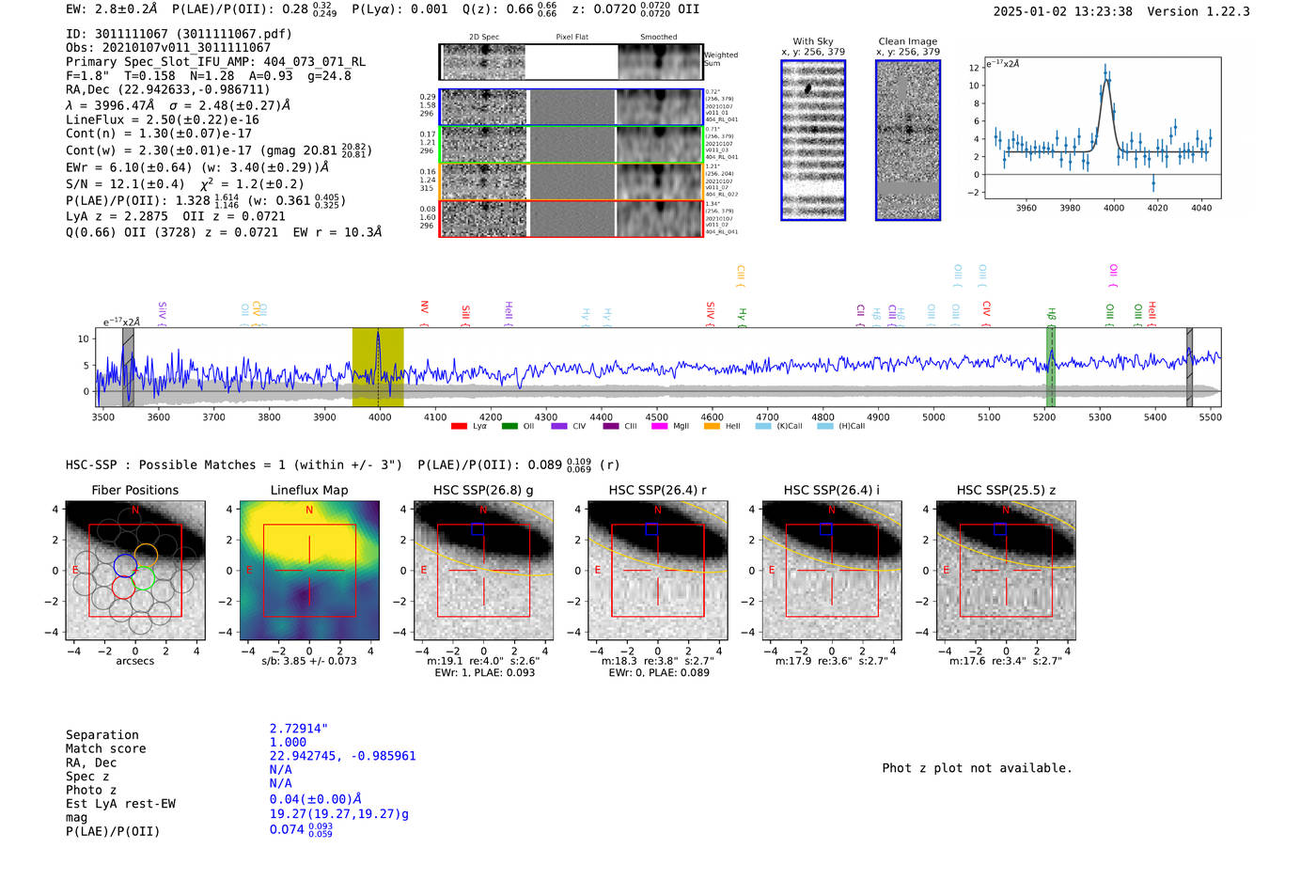Click the LyA z = 2.2875 line
The height and width of the screenshot is (896, 1316).
pyautogui.click(x=176, y=216)
